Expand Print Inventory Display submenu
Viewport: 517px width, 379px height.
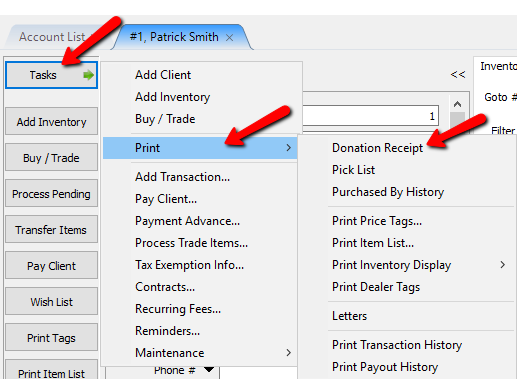[x=407, y=265]
